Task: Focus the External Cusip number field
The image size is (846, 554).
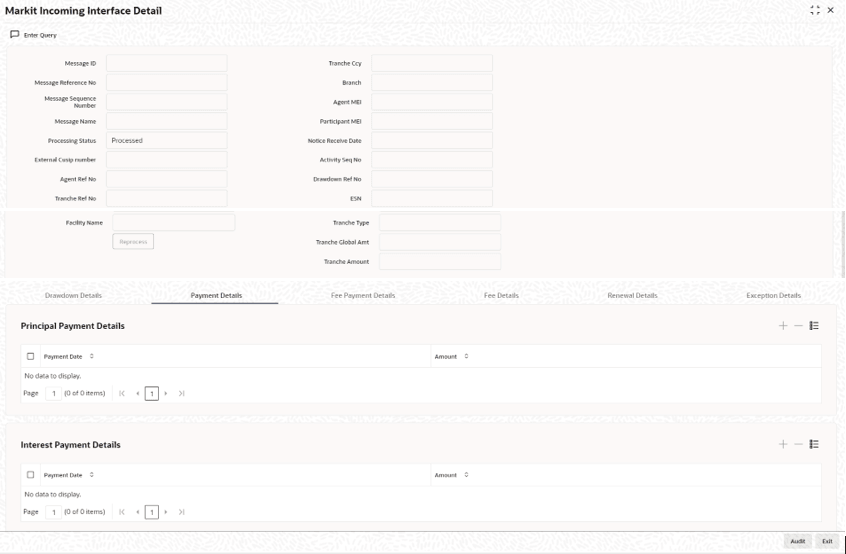Action: point(167,160)
